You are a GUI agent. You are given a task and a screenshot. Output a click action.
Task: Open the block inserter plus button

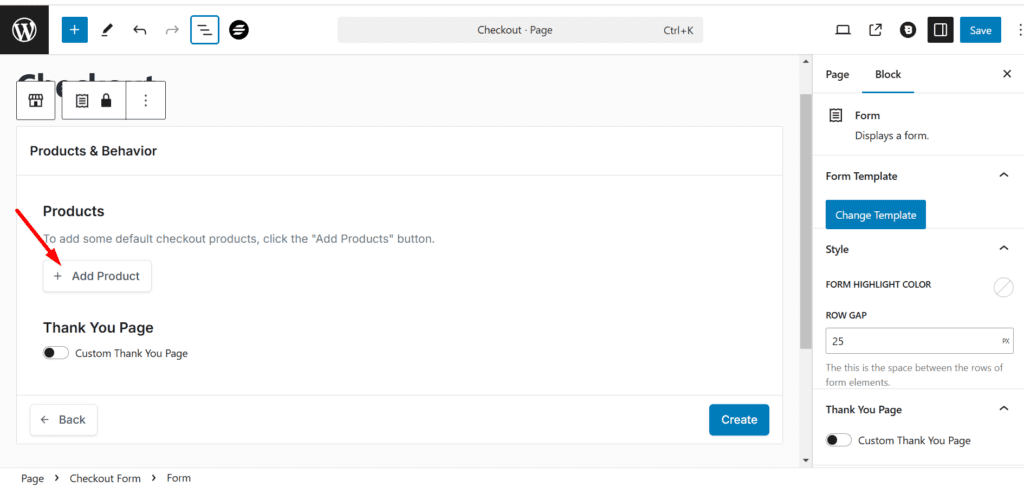tap(75, 30)
